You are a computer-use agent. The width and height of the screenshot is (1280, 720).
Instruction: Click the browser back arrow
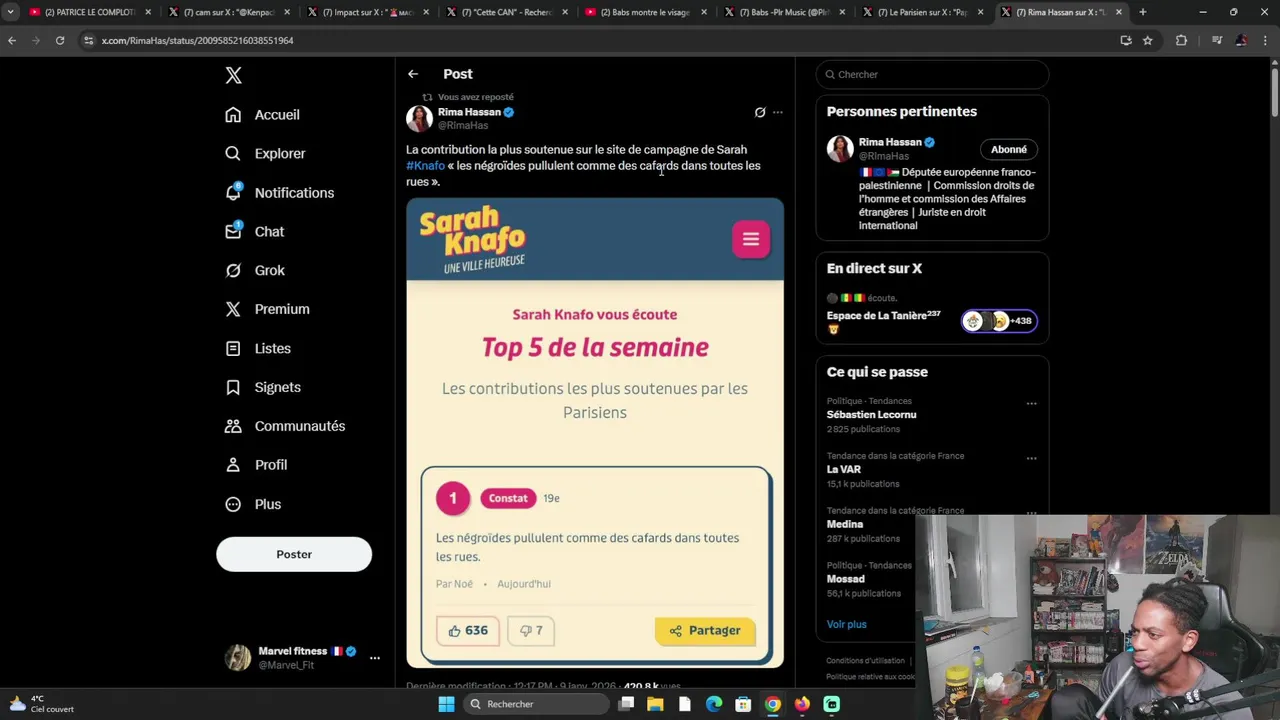pyautogui.click(x=12, y=40)
